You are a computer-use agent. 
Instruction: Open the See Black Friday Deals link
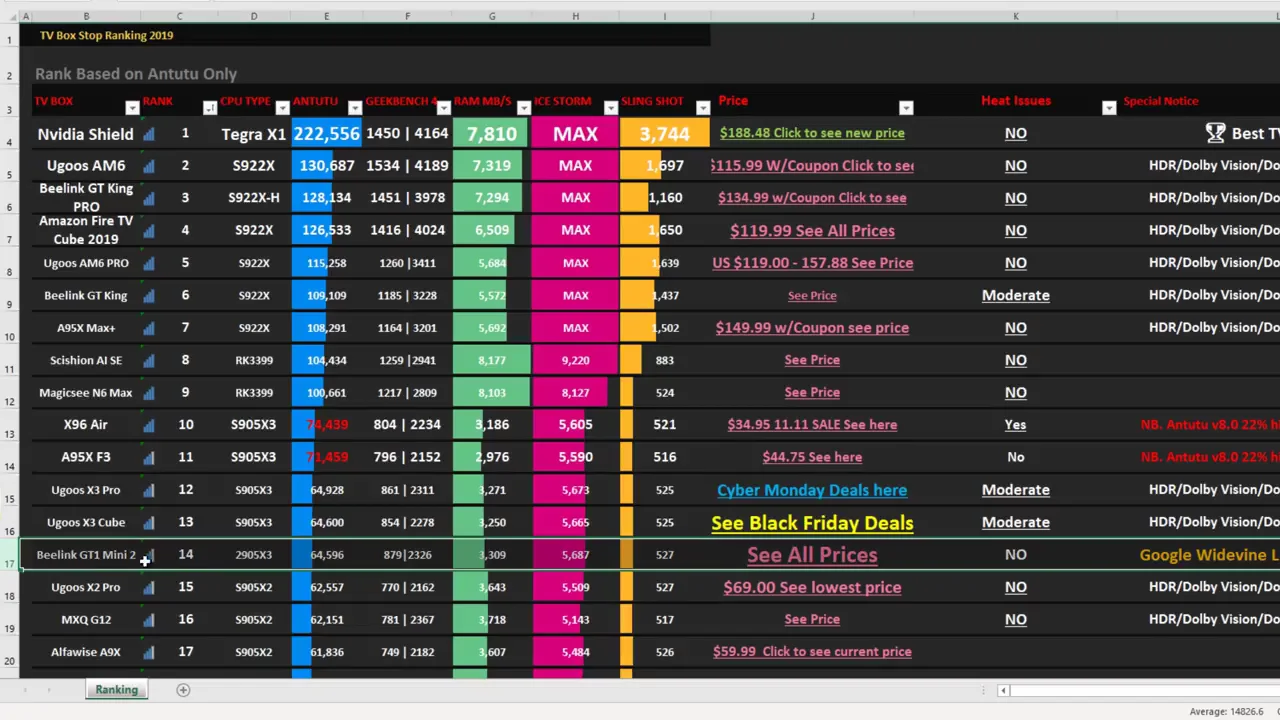click(812, 523)
